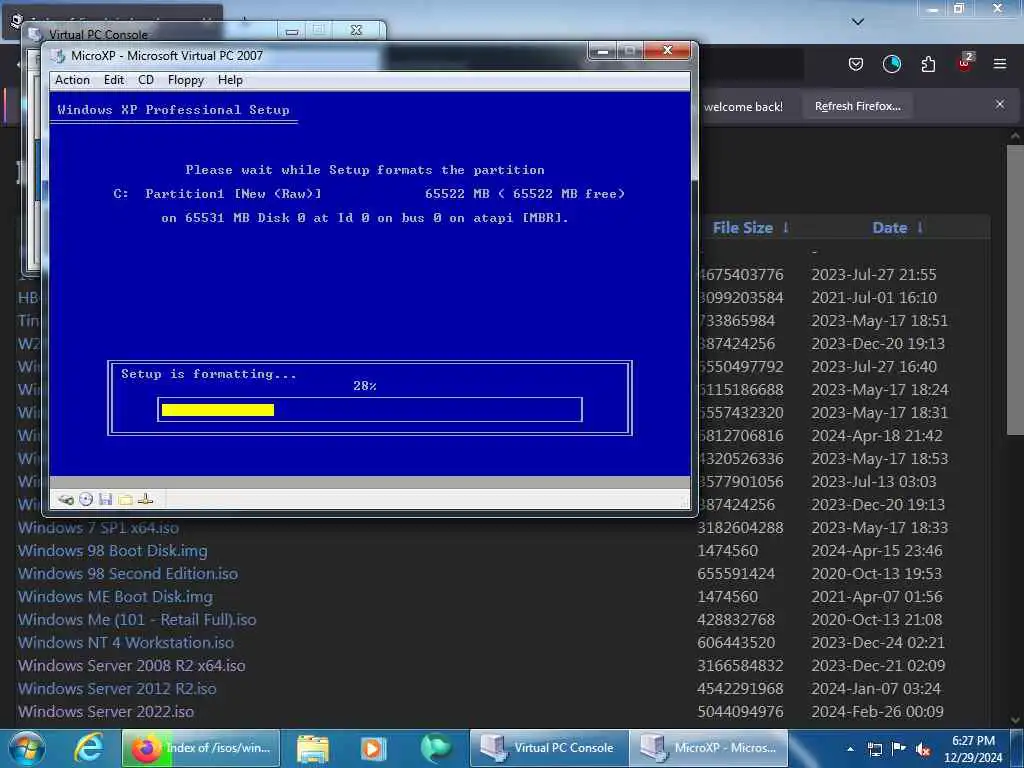This screenshot has height=768, width=1024.
Task: Dismiss the Firefox welcome back notification
Action: tap(1000, 104)
